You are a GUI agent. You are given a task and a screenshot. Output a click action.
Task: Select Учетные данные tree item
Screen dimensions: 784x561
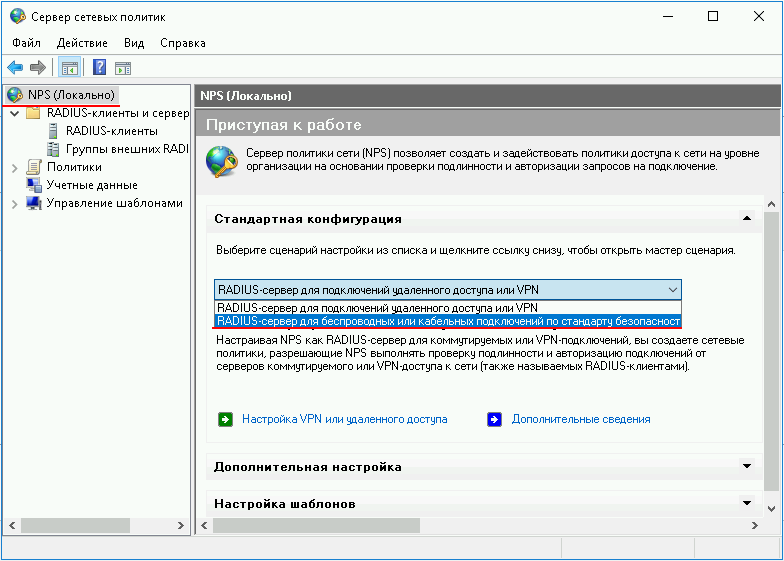pyautogui.click(x=92, y=185)
